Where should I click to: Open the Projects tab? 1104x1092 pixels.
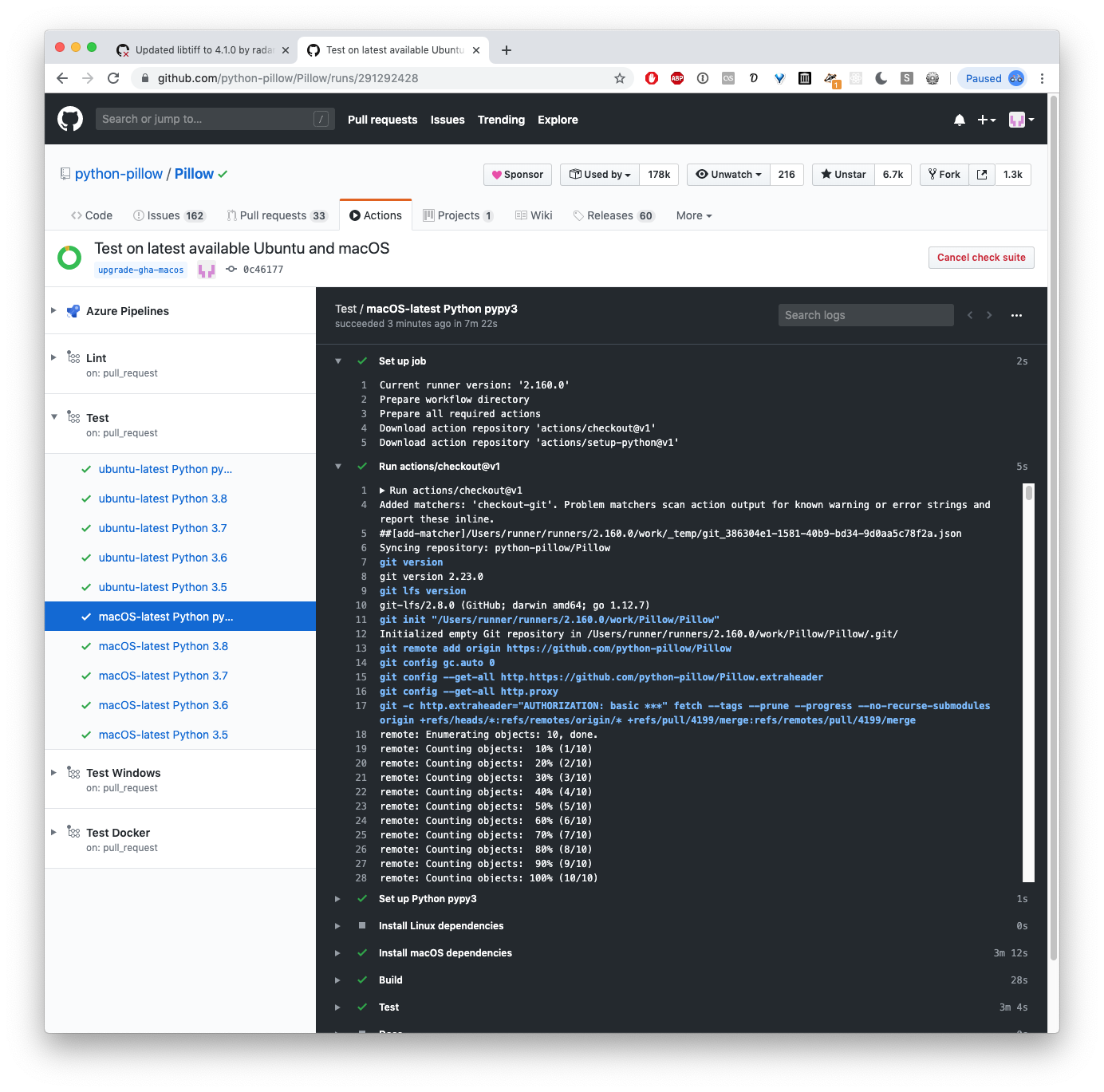coord(458,215)
